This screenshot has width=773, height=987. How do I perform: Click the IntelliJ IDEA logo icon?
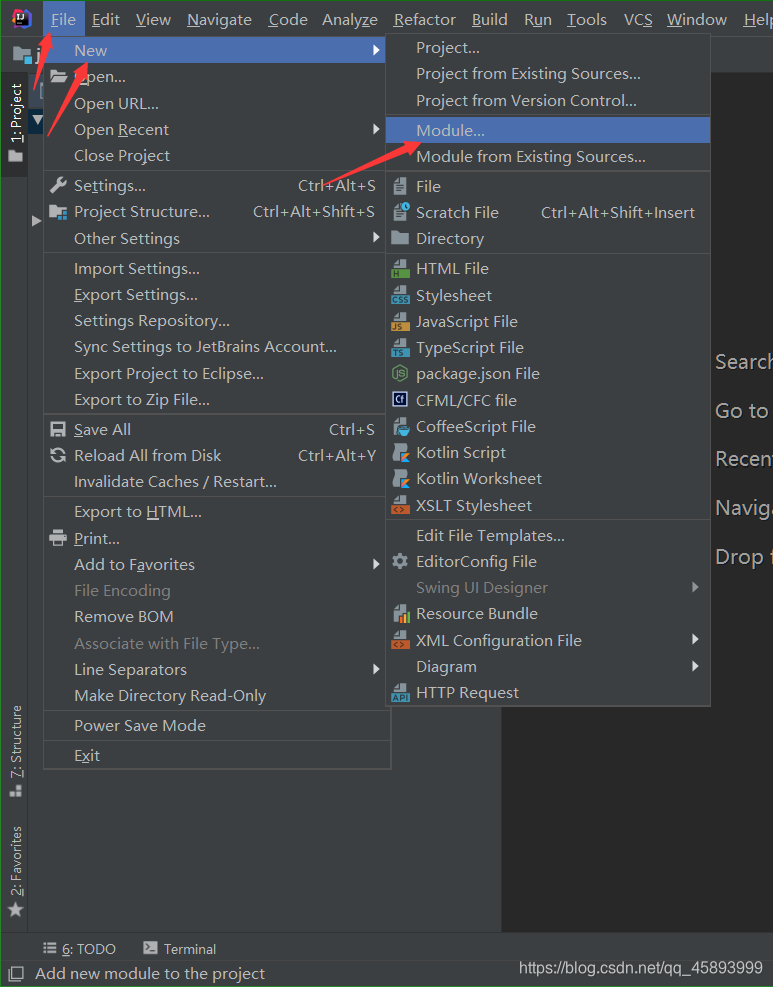21,18
